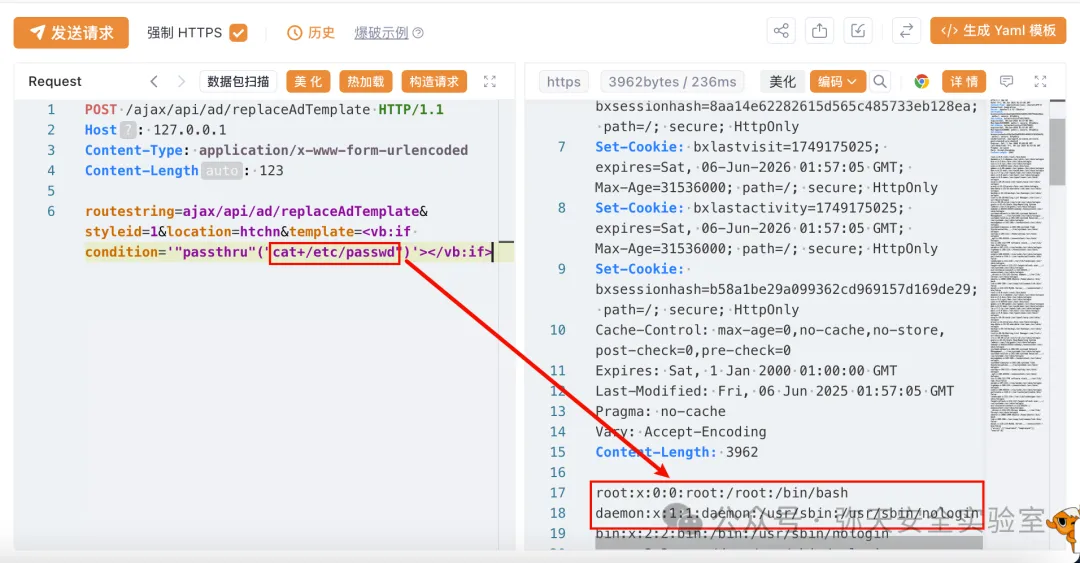
Task: Click the 详情 details button
Action: tap(964, 81)
